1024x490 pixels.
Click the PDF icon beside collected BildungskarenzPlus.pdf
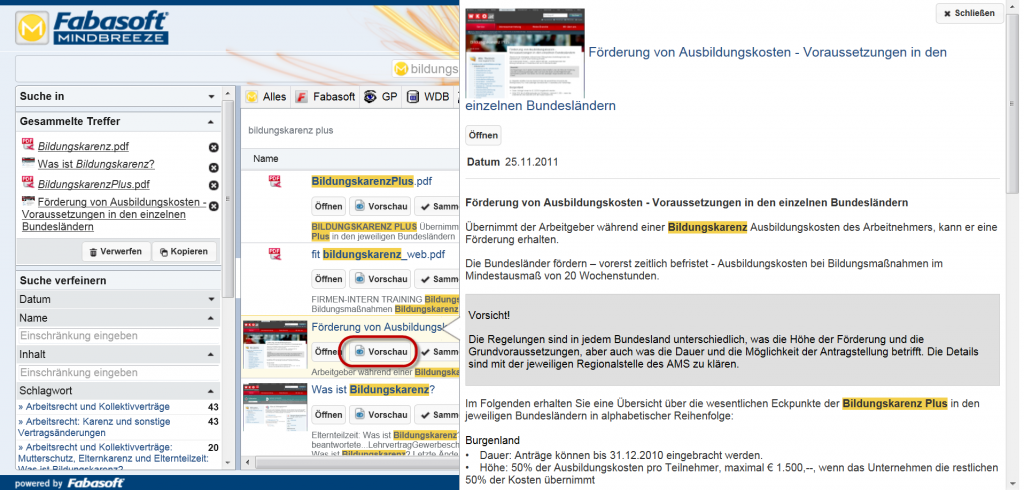coord(27,181)
